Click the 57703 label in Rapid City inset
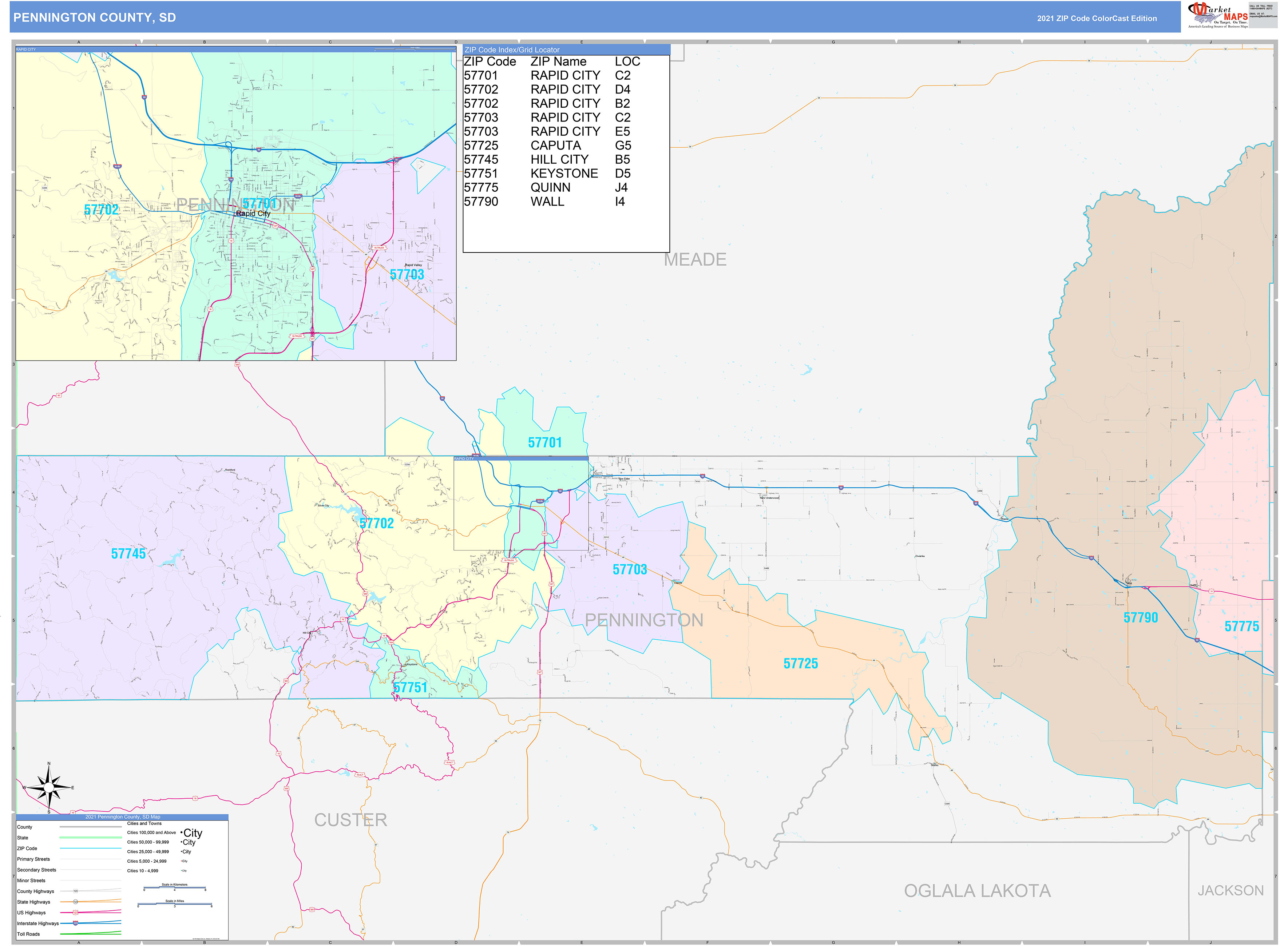The height and width of the screenshot is (946, 1288). [407, 275]
